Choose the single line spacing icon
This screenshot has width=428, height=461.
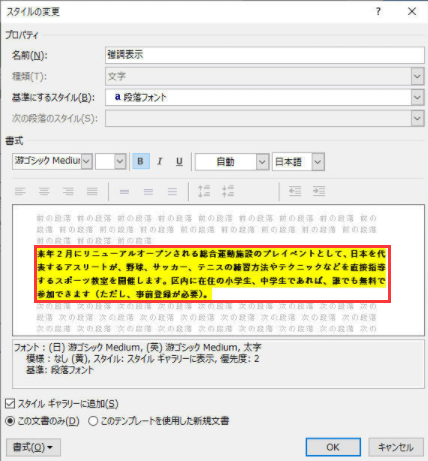point(124,191)
